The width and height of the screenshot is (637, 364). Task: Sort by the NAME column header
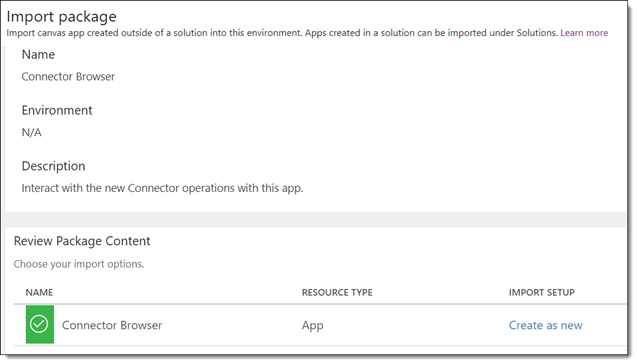point(39,292)
